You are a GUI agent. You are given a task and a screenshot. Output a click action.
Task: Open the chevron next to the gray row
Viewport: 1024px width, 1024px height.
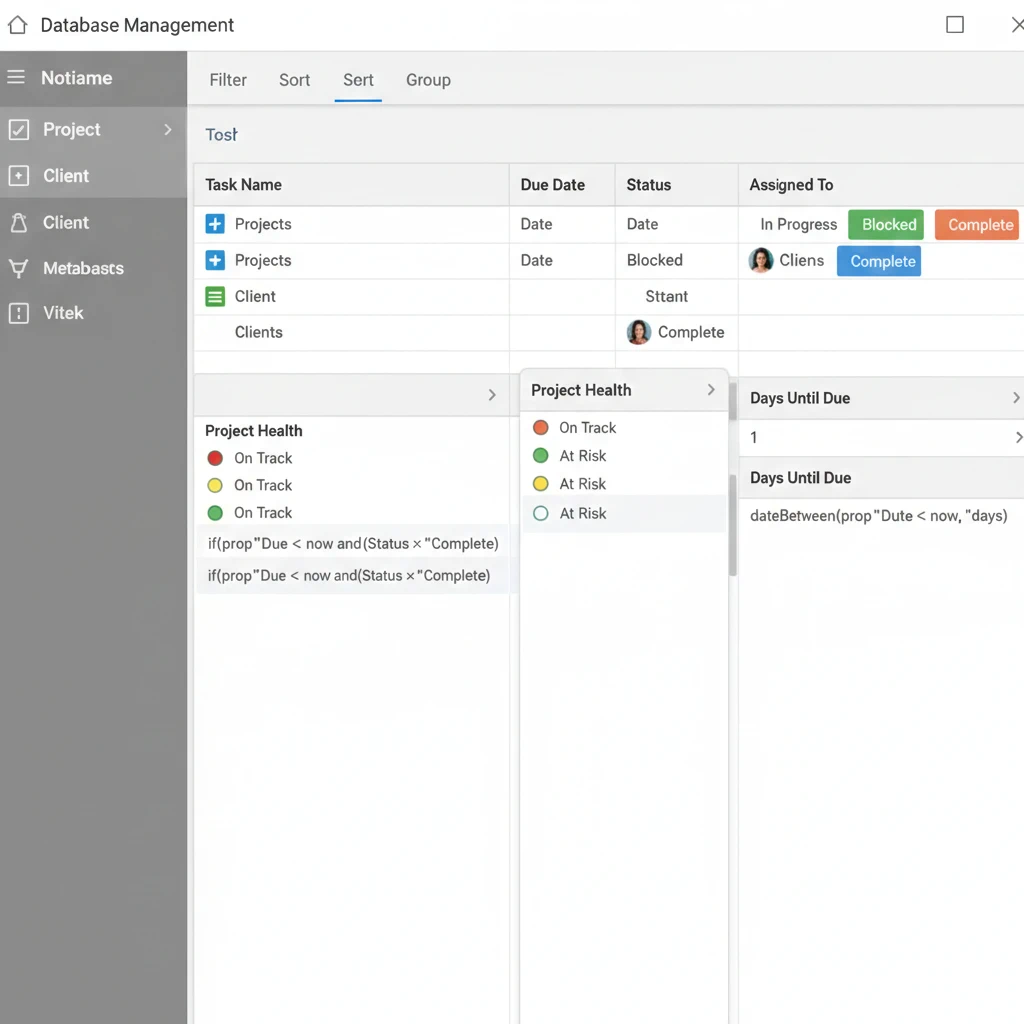click(491, 395)
